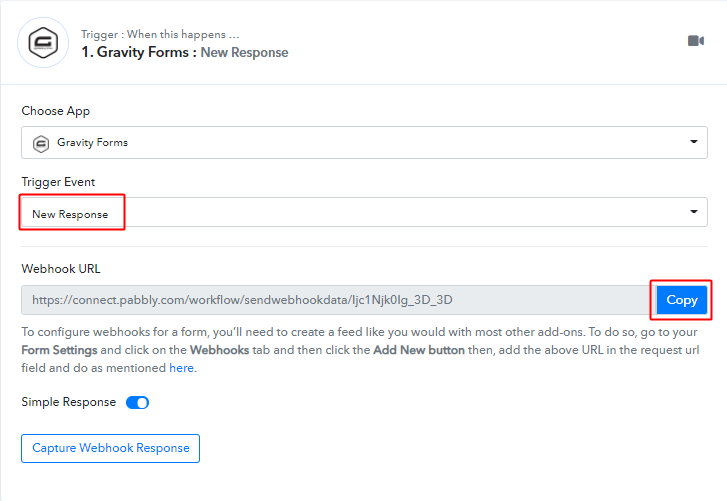Click the '1. Gravity Forms : New Response' title
The width and height of the screenshot is (727, 501).
(185, 52)
